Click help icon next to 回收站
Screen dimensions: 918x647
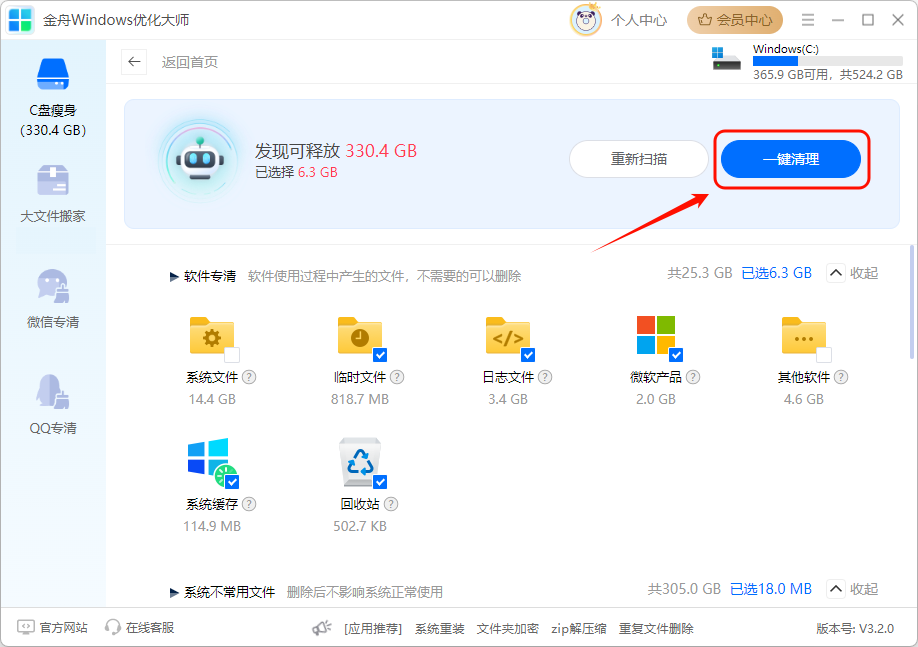pos(391,504)
